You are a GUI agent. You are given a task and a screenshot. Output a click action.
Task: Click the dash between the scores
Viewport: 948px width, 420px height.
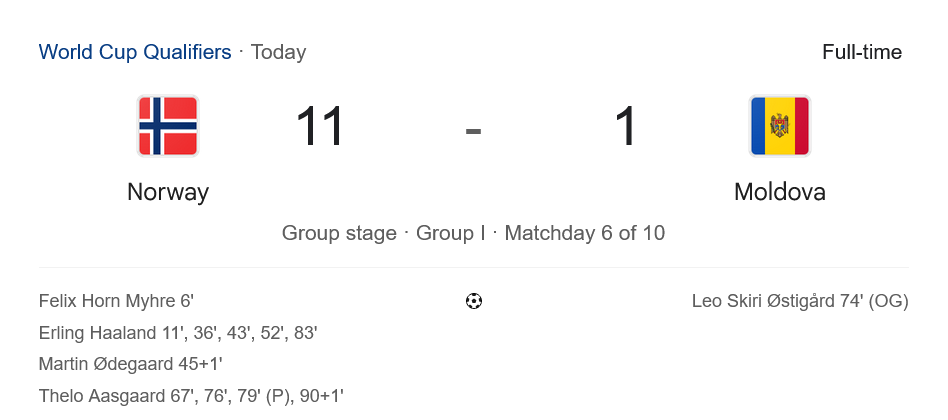[473, 130]
